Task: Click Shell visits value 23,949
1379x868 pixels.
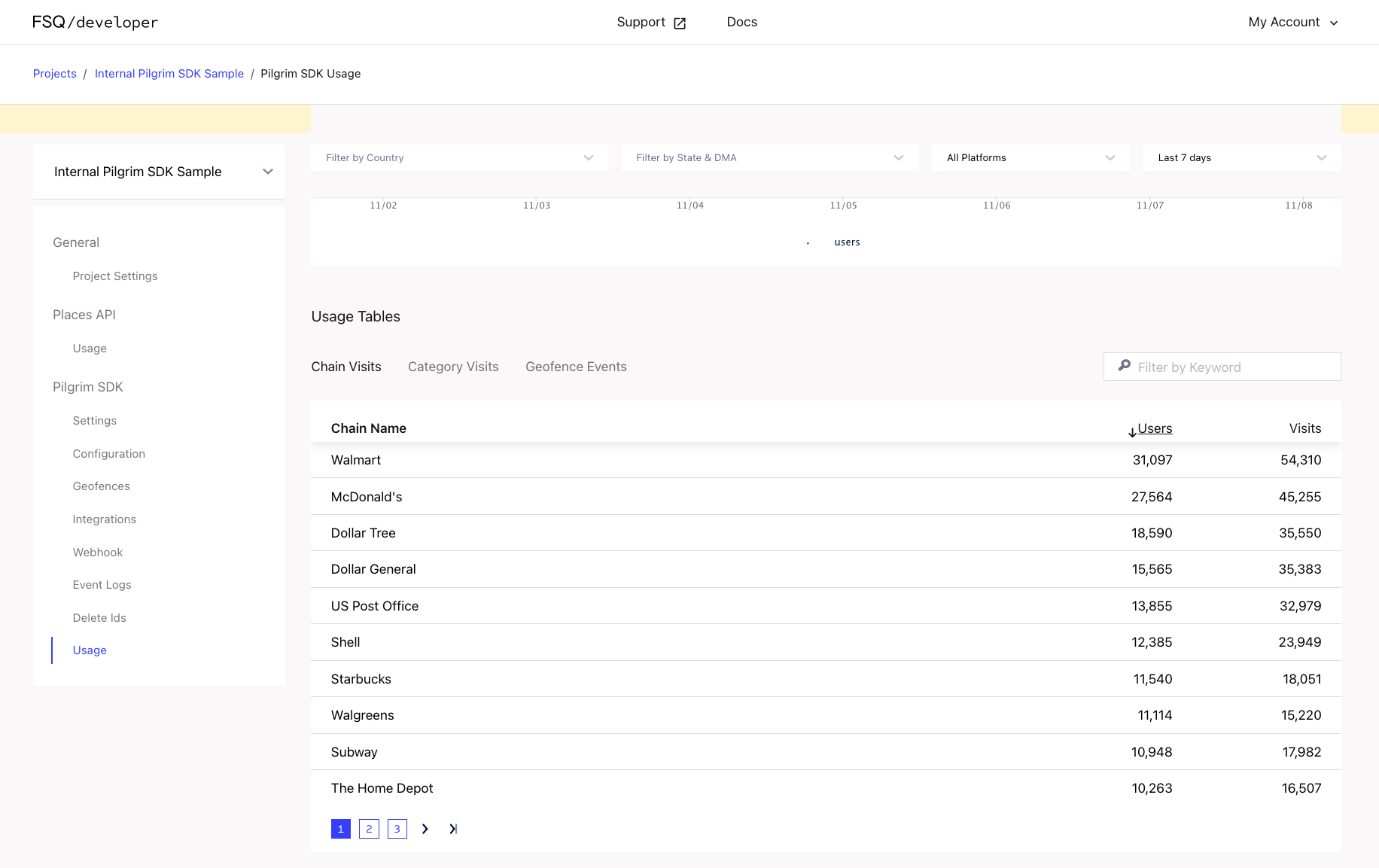Action: pyautogui.click(x=1300, y=642)
